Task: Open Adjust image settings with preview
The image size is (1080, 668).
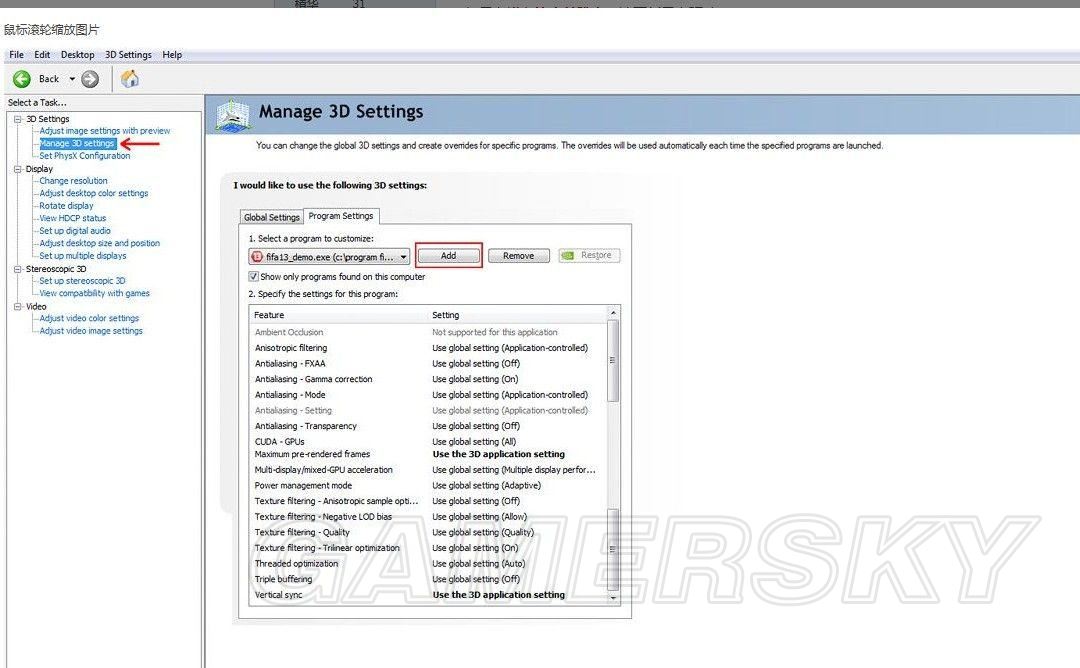Action: pos(105,131)
